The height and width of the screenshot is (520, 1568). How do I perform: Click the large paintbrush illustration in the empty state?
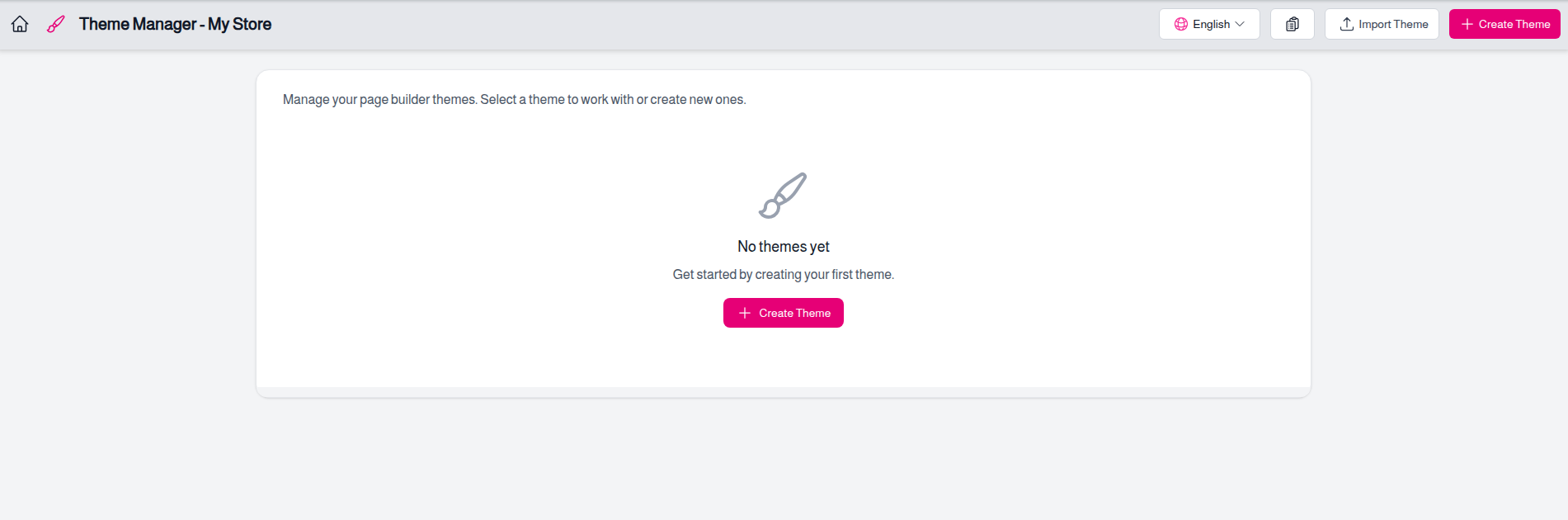782,196
